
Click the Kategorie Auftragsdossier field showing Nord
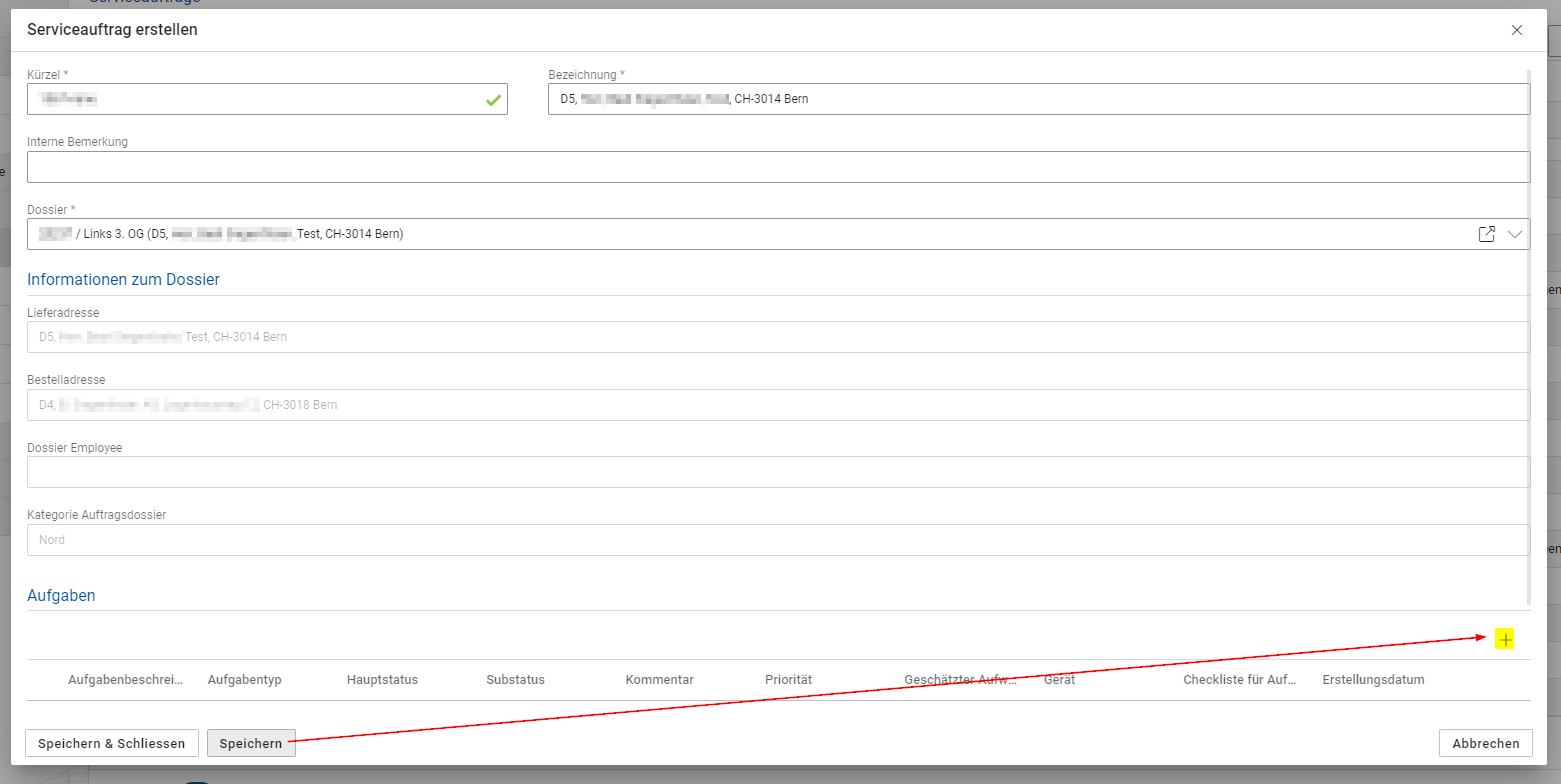pos(778,540)
